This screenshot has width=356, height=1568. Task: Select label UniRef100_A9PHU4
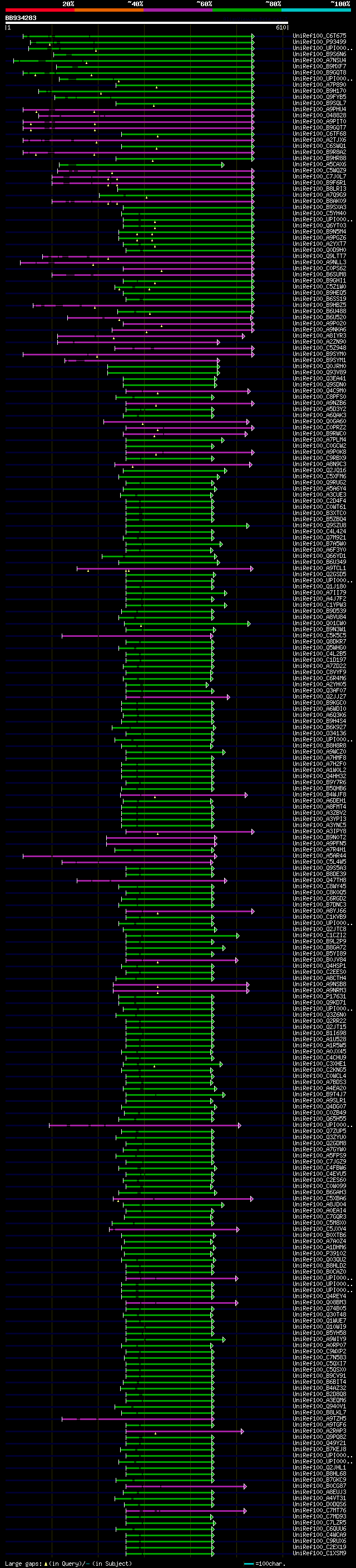pyautogui.click(x=319, y=109)
